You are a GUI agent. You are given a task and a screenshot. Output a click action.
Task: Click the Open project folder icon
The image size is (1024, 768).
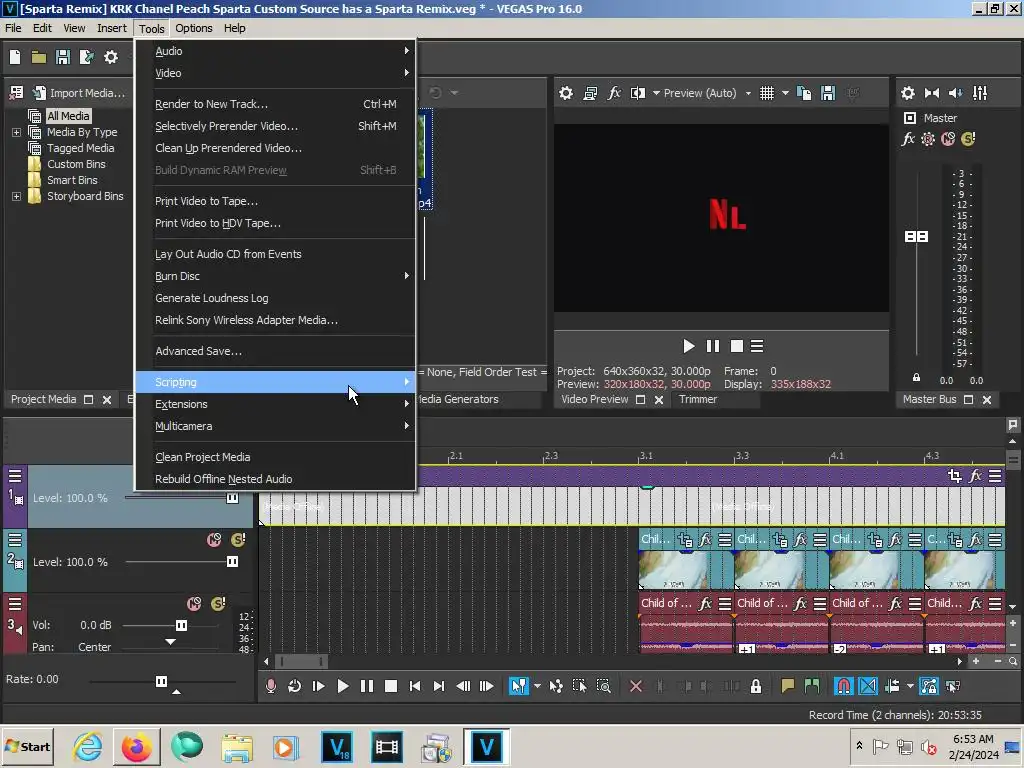coord(39,57)
